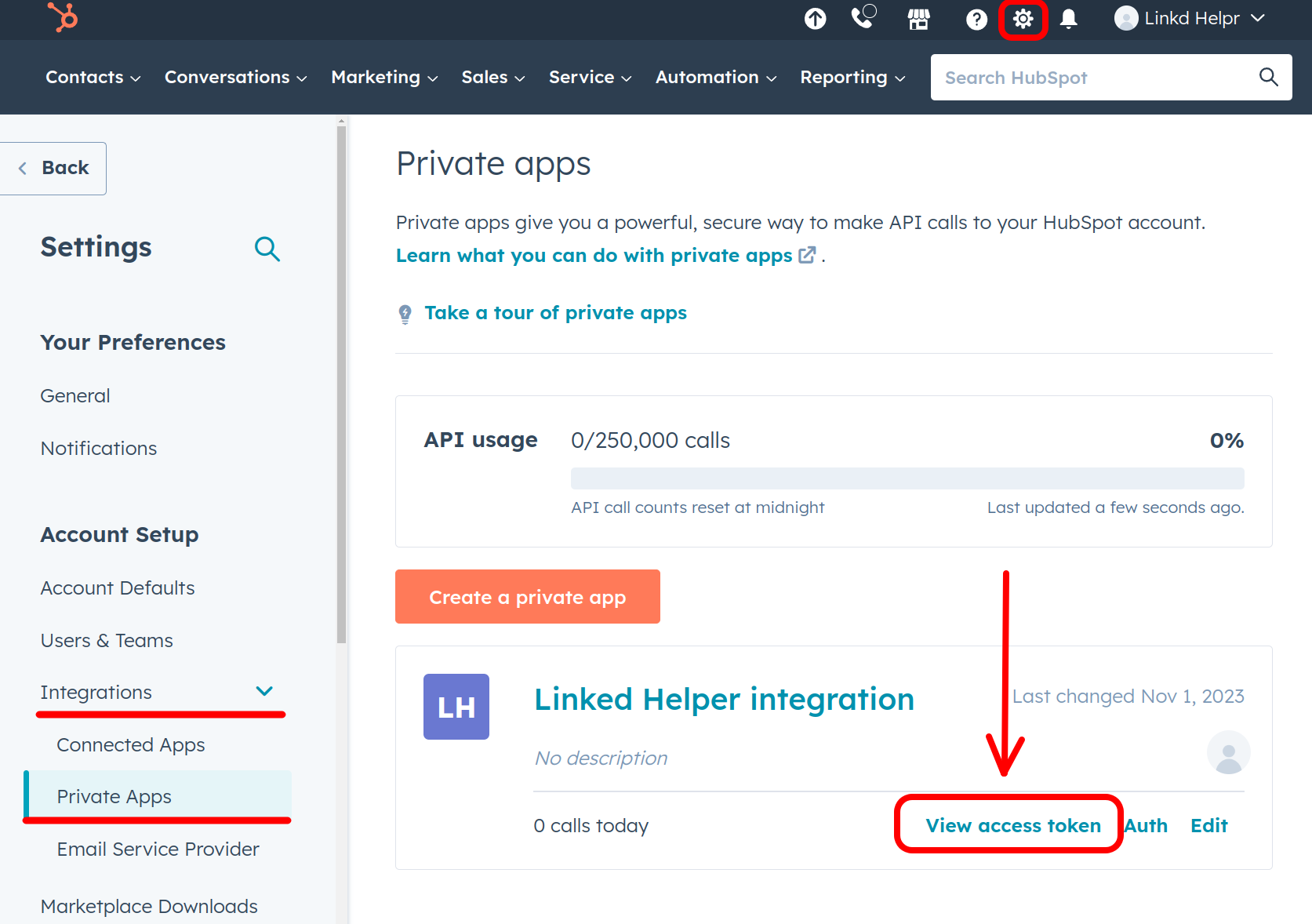Collapse the Integrations section chevron
The height and width of the screenshot is (924, 1312).
point(264,691)
